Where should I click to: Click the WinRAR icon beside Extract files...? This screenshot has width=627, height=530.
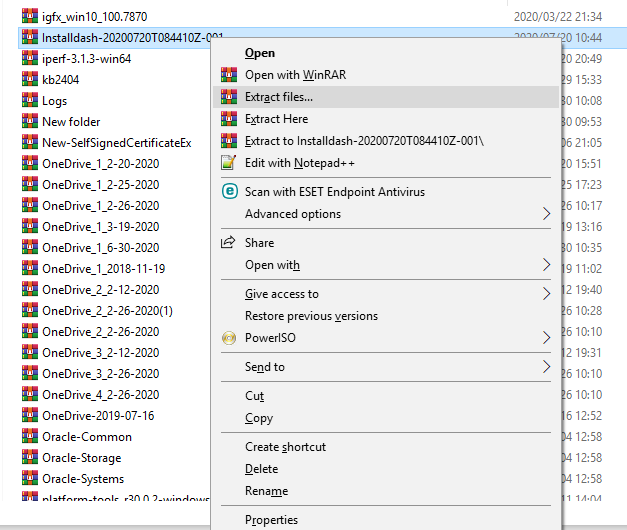click(x=229, y=96)
